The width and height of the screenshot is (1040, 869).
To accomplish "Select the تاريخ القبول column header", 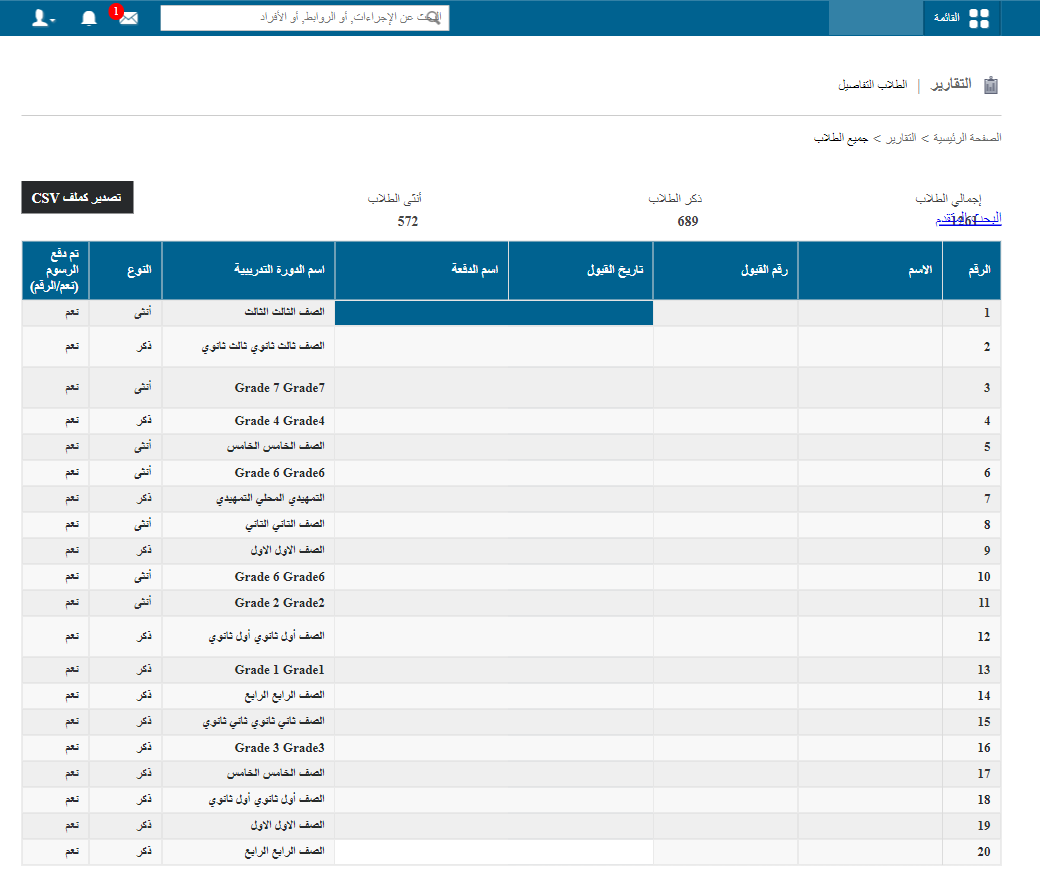I will (581, 271).
